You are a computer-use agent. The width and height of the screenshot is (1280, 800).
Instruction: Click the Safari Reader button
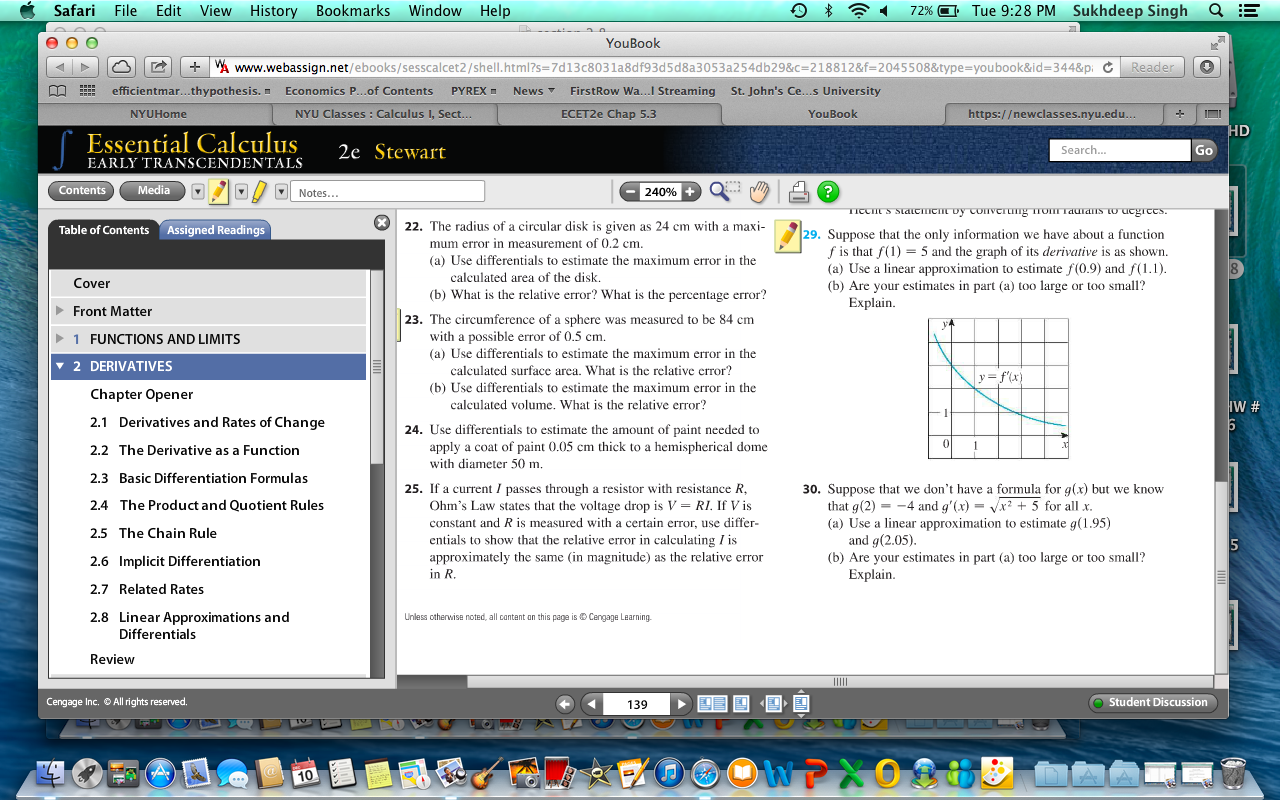pos(1152,67)
